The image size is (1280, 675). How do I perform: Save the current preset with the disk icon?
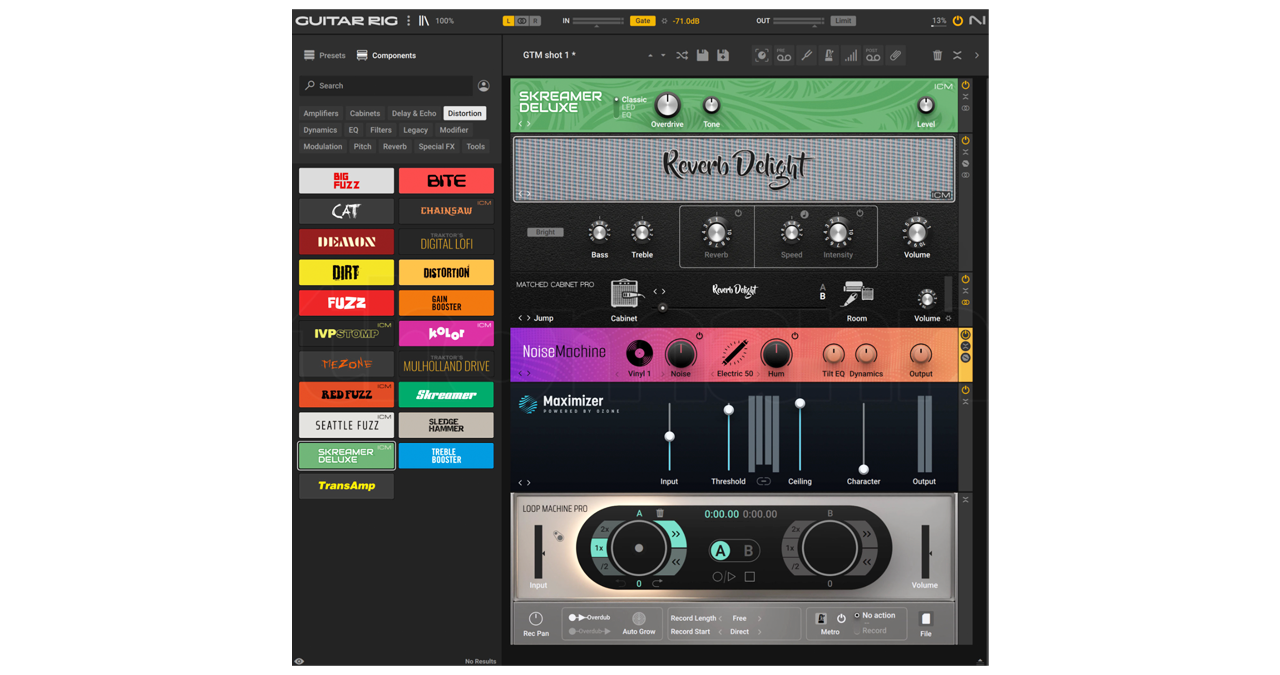pyautogui.click(x=703, y=56)
